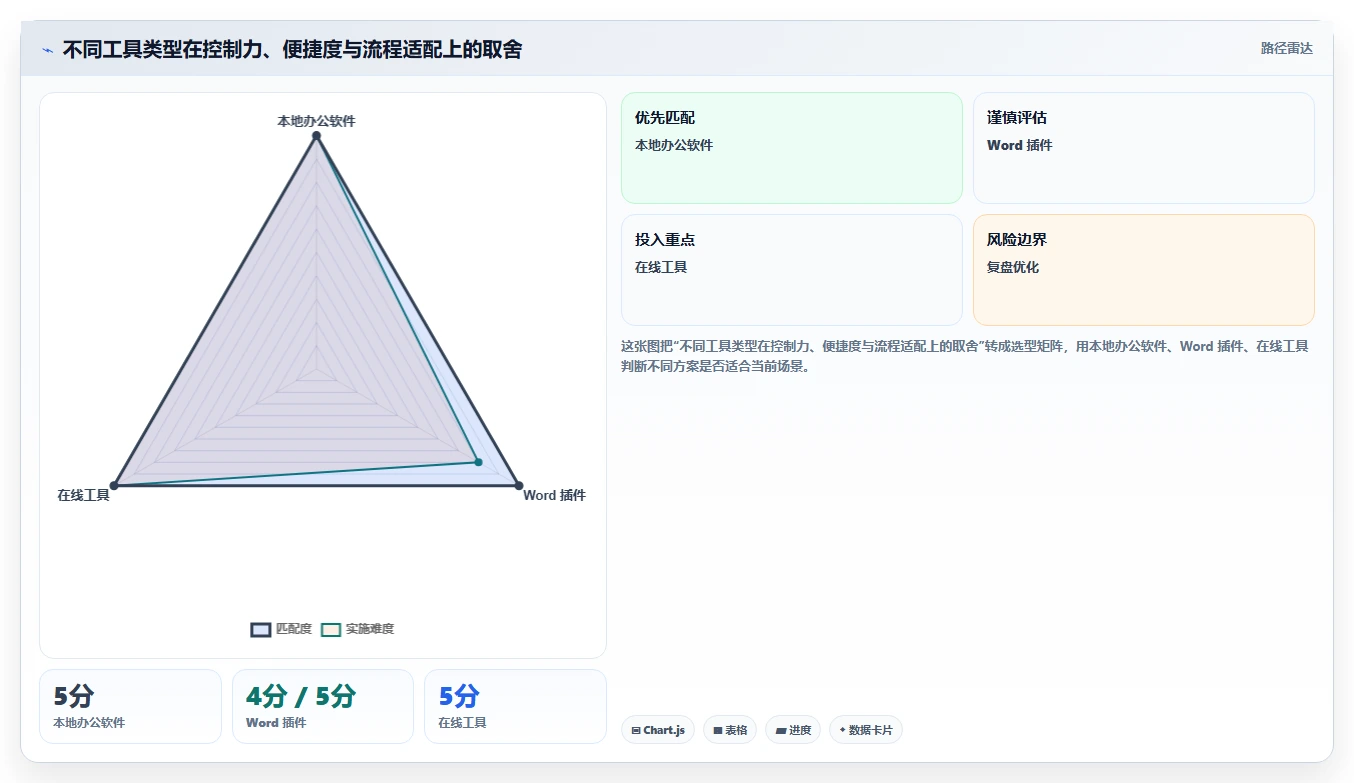Click the blue 5分 在线工具 score card
The width and height of the screenshot is (1354, 783).
pyautogui.click(x=515, y=706)
